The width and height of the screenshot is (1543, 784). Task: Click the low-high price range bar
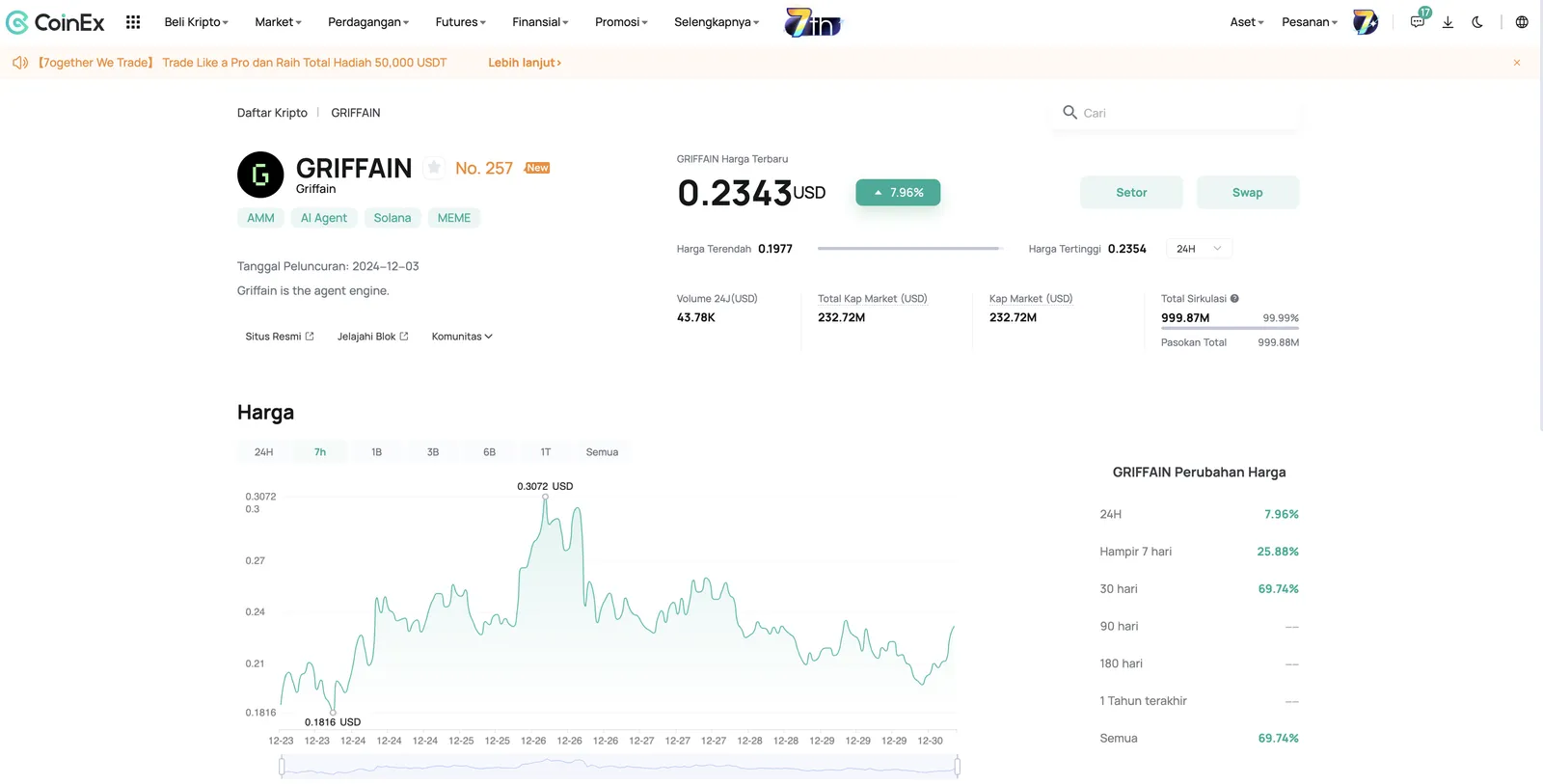pyautogui.click(x=910, y=249)
